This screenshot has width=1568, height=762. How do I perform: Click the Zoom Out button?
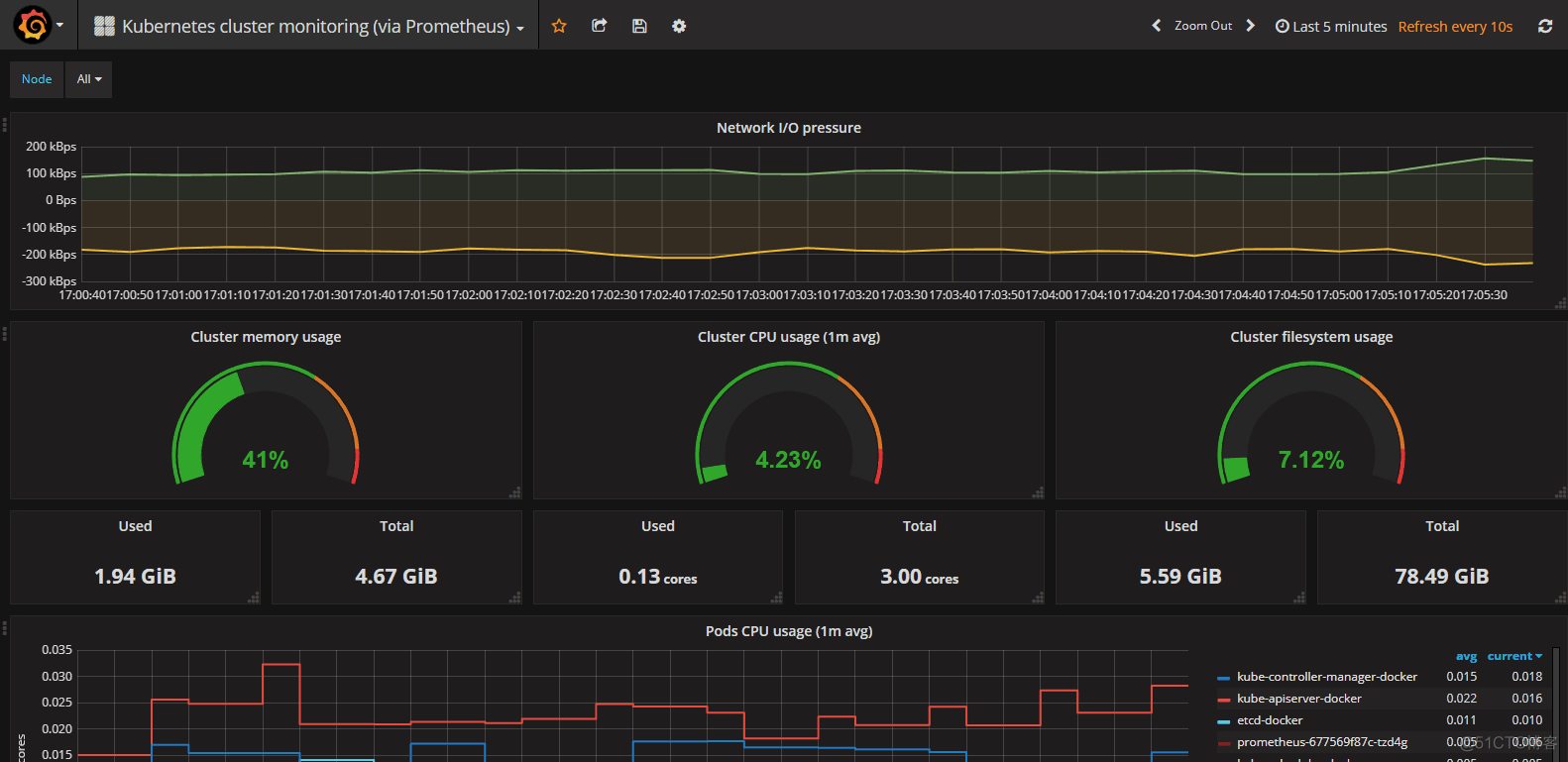pyautogui.click(x=1203, y=26)
